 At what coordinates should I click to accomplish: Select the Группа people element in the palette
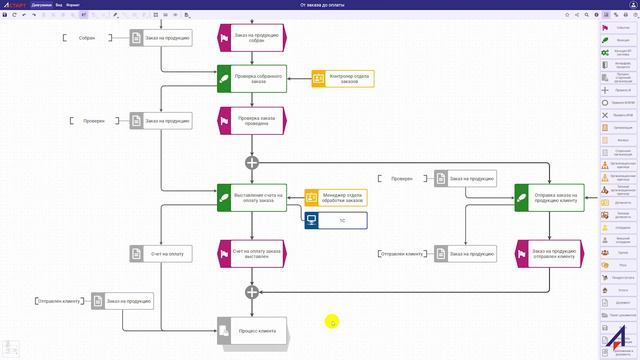tap(618, 253)
